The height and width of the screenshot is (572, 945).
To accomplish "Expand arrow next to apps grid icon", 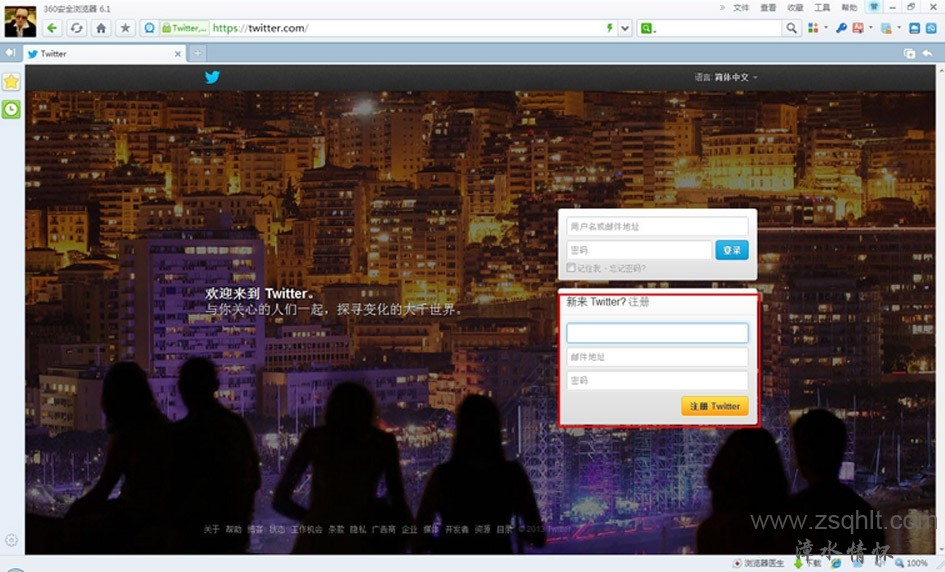I will pos(826,28).
